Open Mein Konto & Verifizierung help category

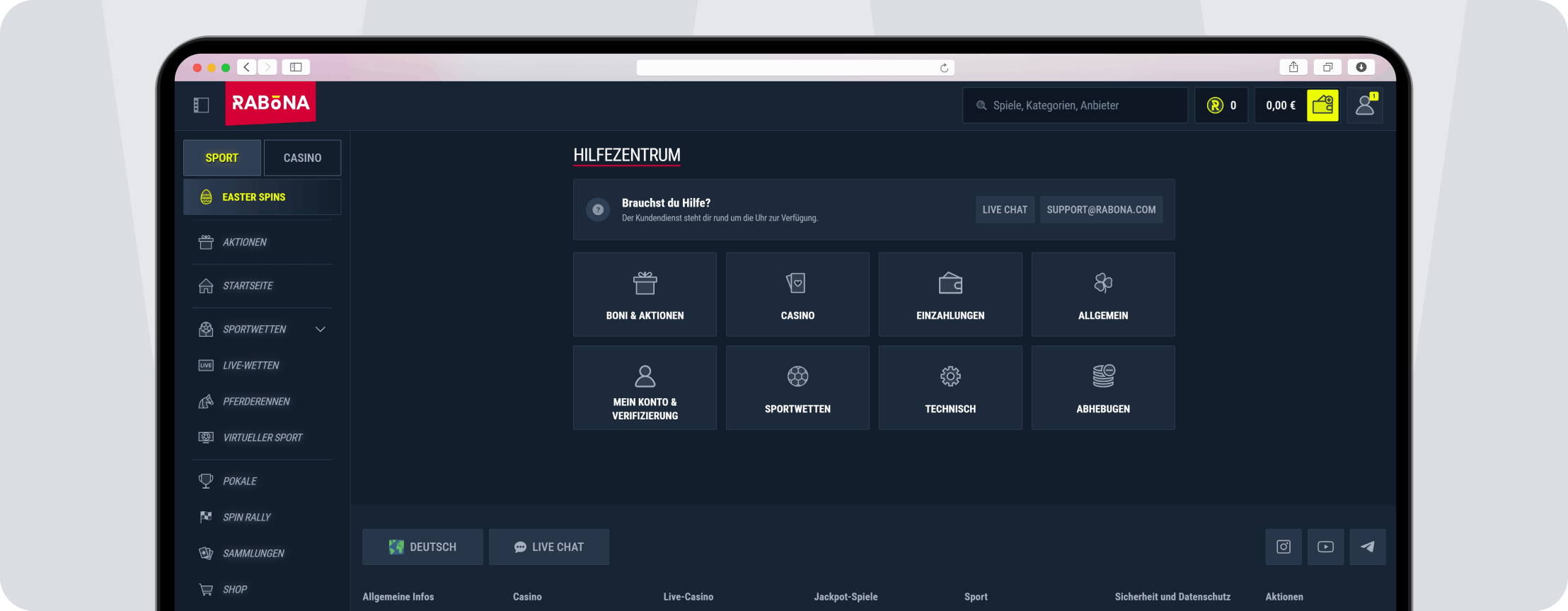click(x=645, y=388)
